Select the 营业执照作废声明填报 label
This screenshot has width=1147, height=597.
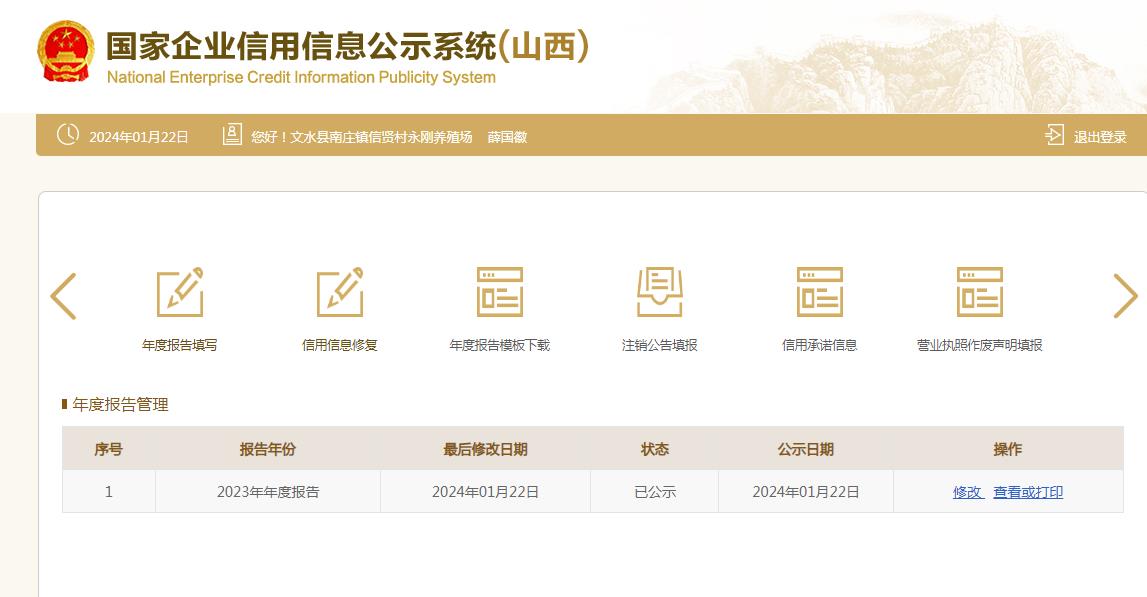979,345
